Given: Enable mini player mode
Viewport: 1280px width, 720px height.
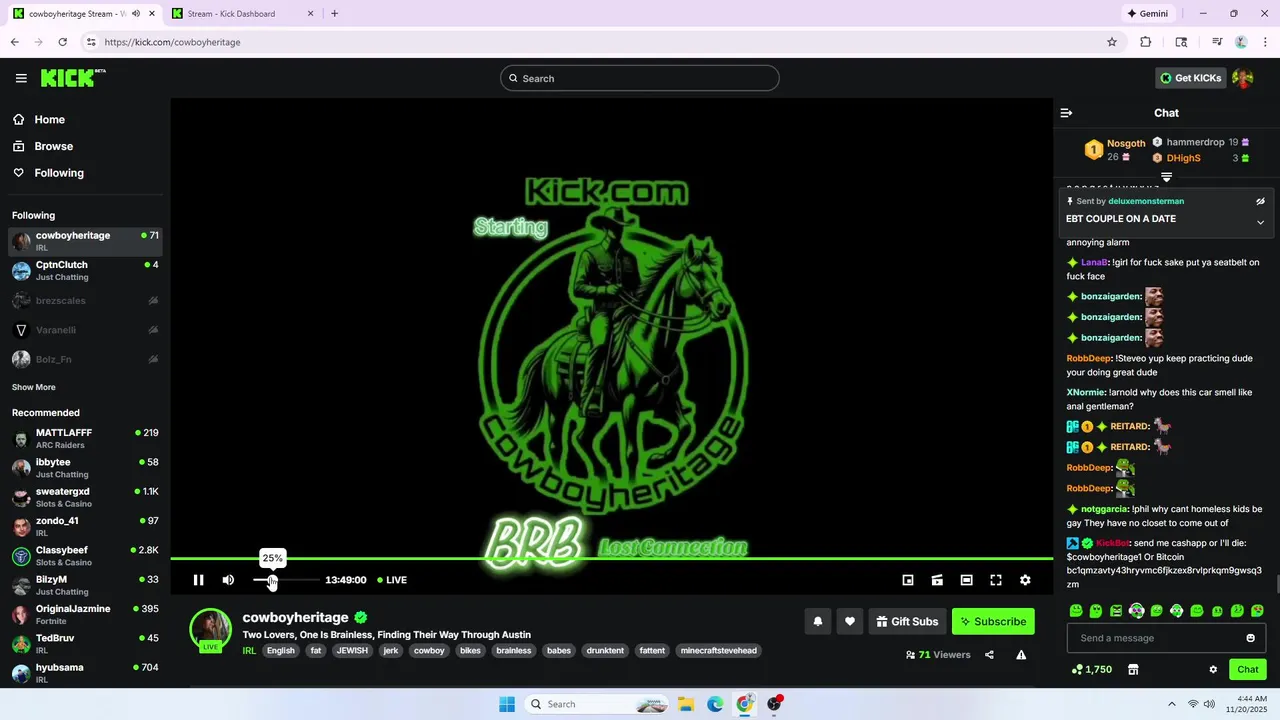Looking at the screenshot, I should coord(908,580).
